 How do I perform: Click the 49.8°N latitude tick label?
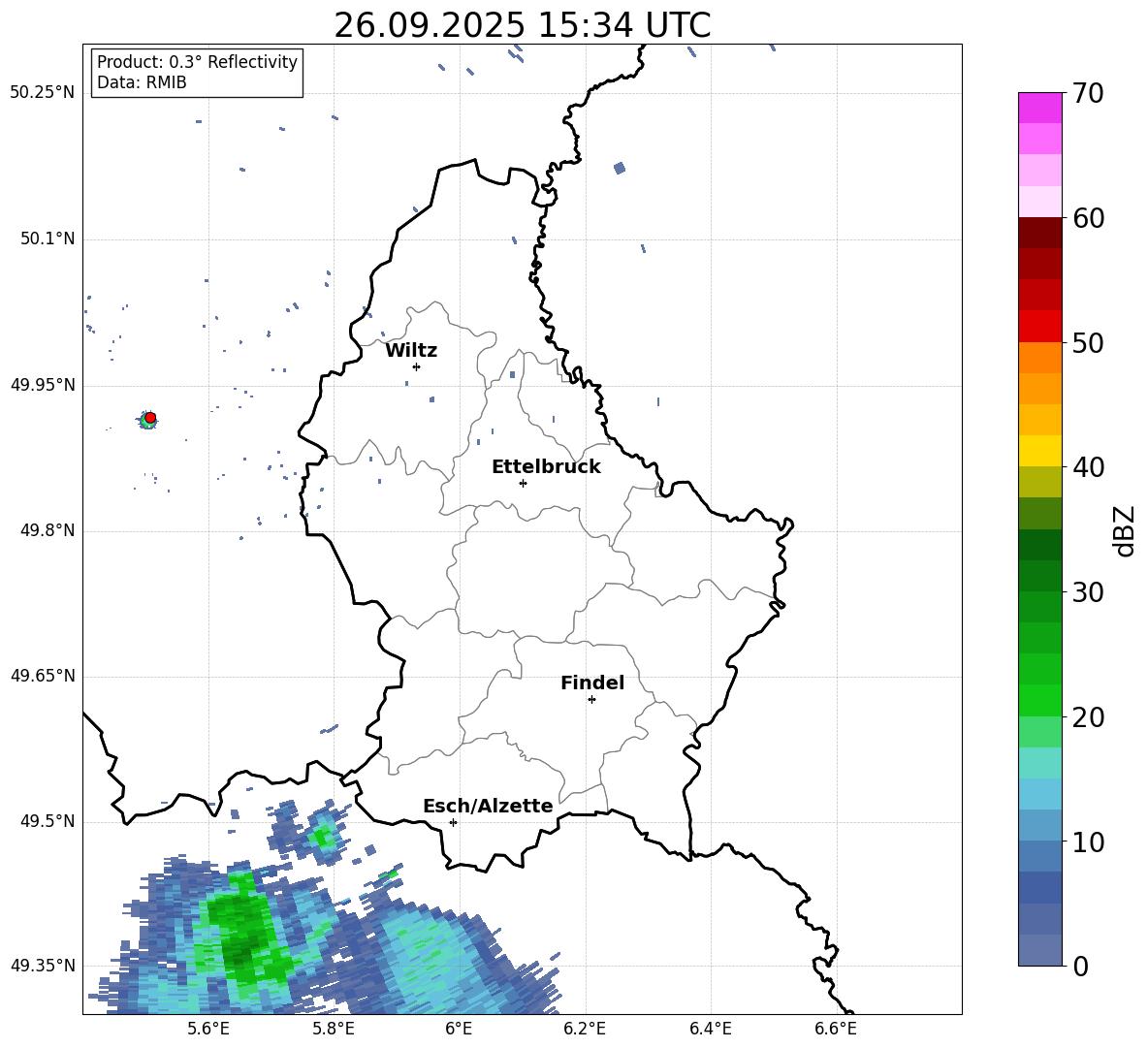click(47, 530)
